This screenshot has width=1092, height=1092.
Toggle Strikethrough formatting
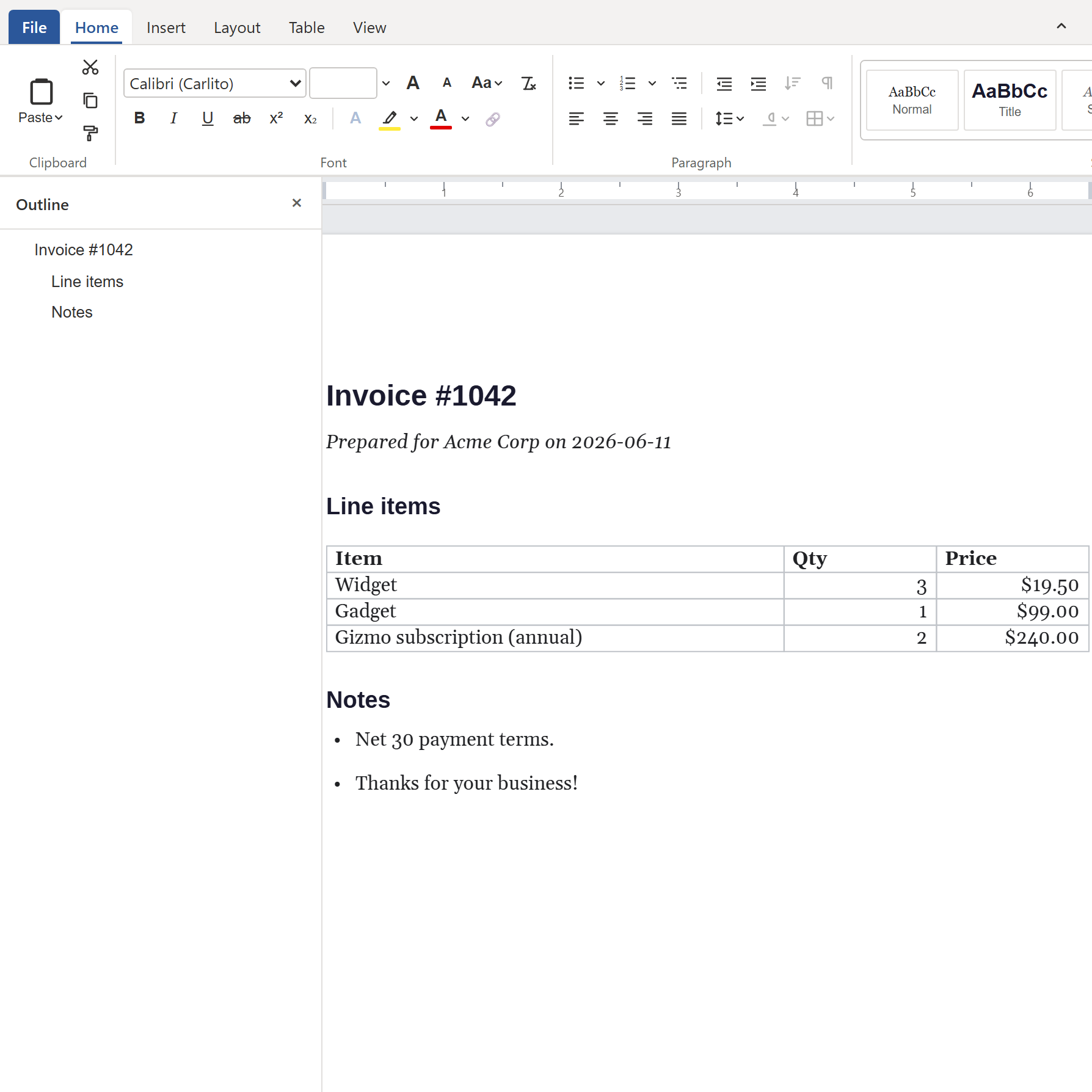tap(242, 118)
